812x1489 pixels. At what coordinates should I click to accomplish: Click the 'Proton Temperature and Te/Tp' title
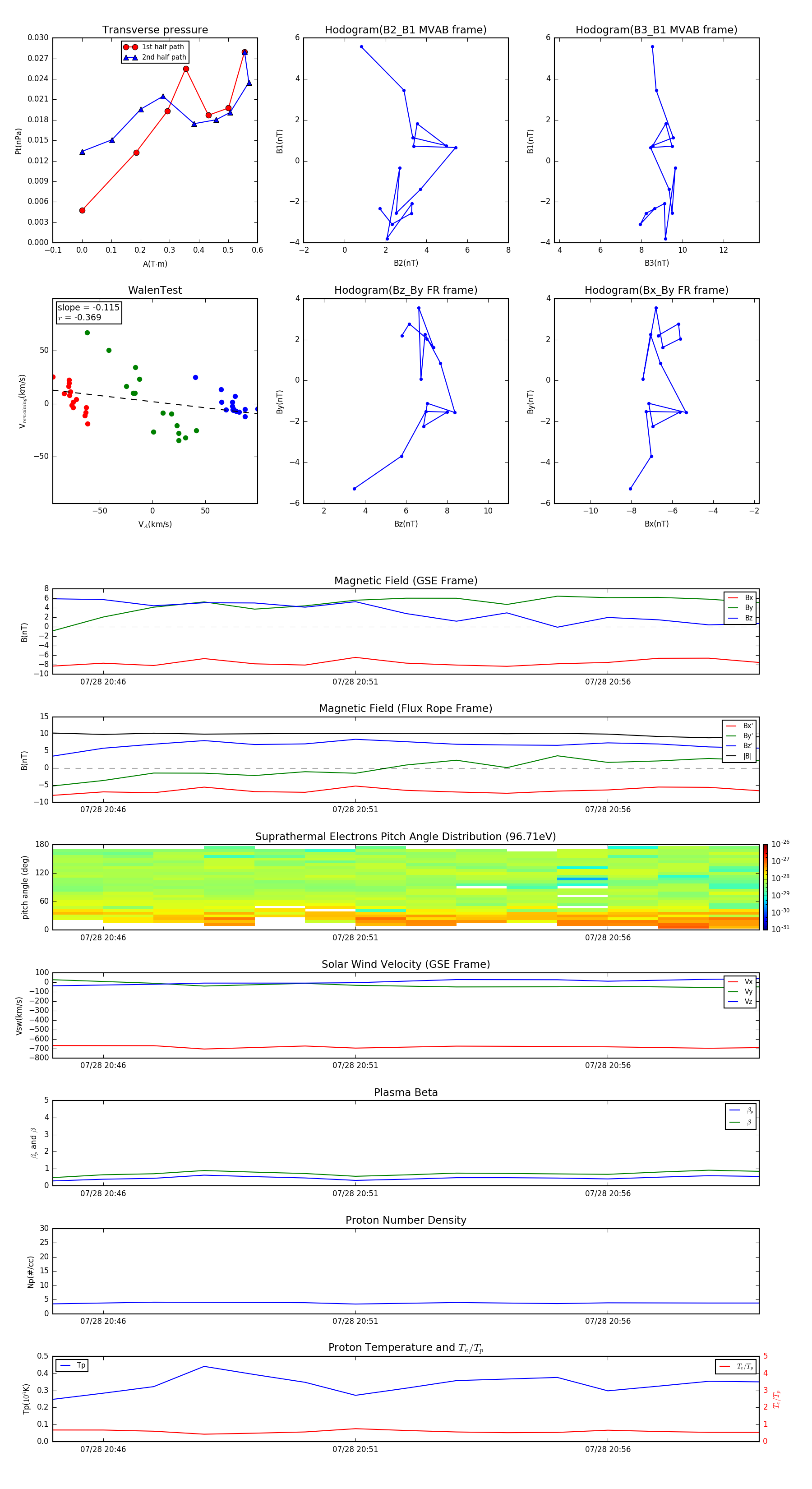click(x=406, y=1348)
